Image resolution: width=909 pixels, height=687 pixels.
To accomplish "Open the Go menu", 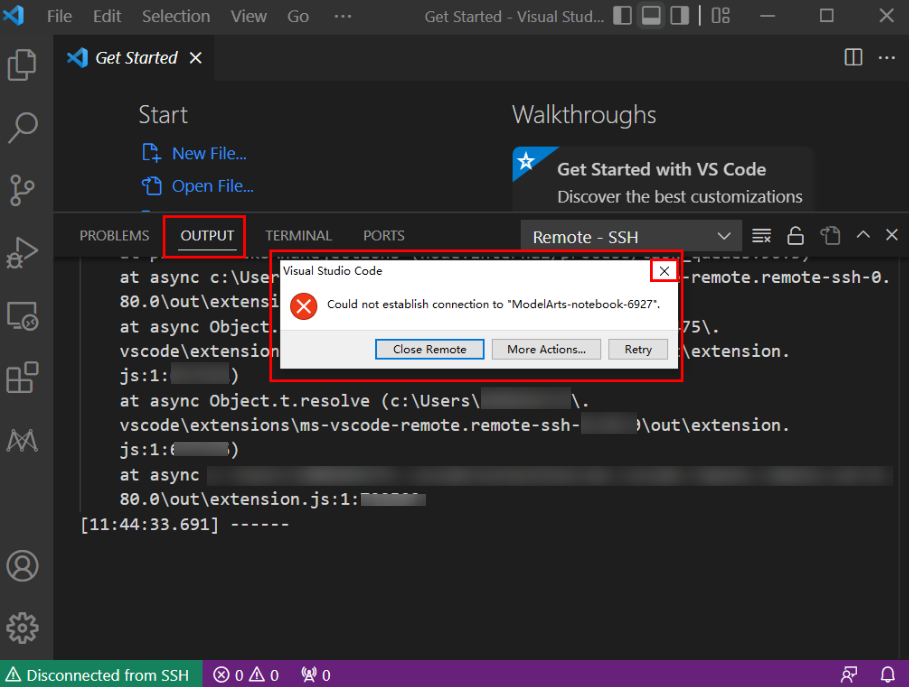I will pyautogui.click(x=298, y=16).
